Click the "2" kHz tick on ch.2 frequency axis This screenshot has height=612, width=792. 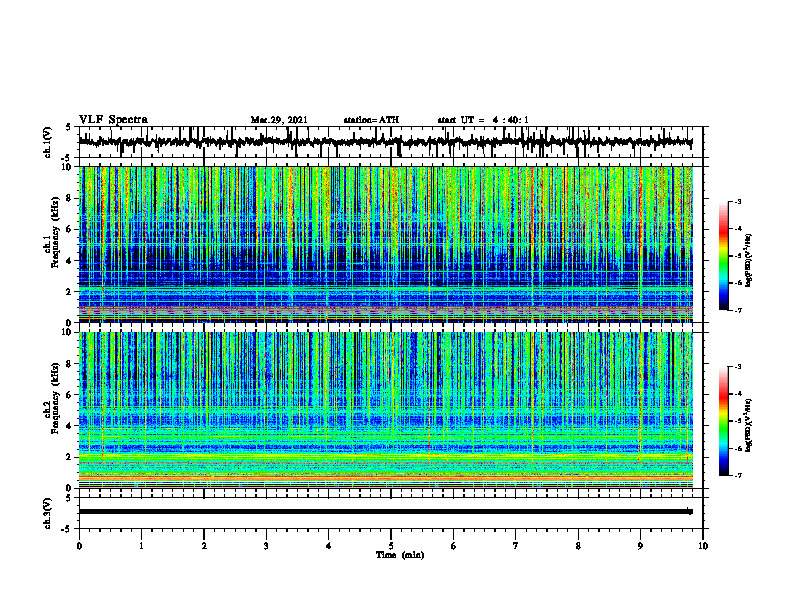[69, 457]
